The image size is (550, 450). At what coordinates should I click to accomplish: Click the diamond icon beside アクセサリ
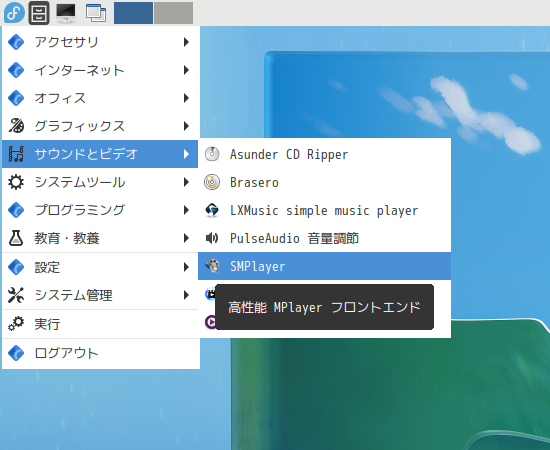tap(16, 42)
